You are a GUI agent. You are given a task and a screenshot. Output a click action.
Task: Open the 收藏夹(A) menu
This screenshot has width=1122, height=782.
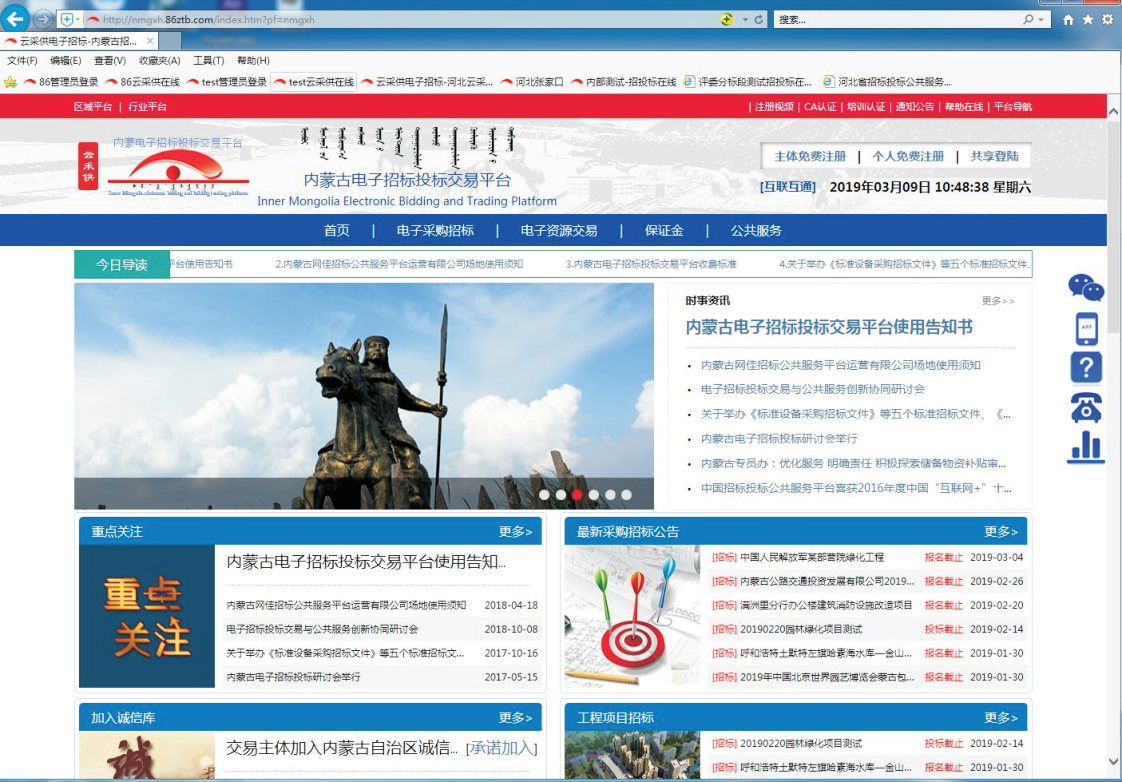pyautogui.click(x=160, y=61)
